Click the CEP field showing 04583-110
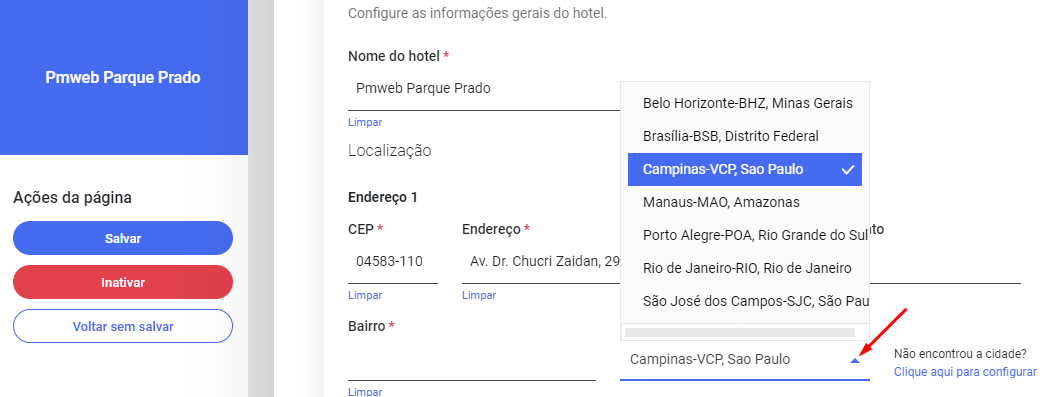 pyautogui.click(x=392, y=262)
